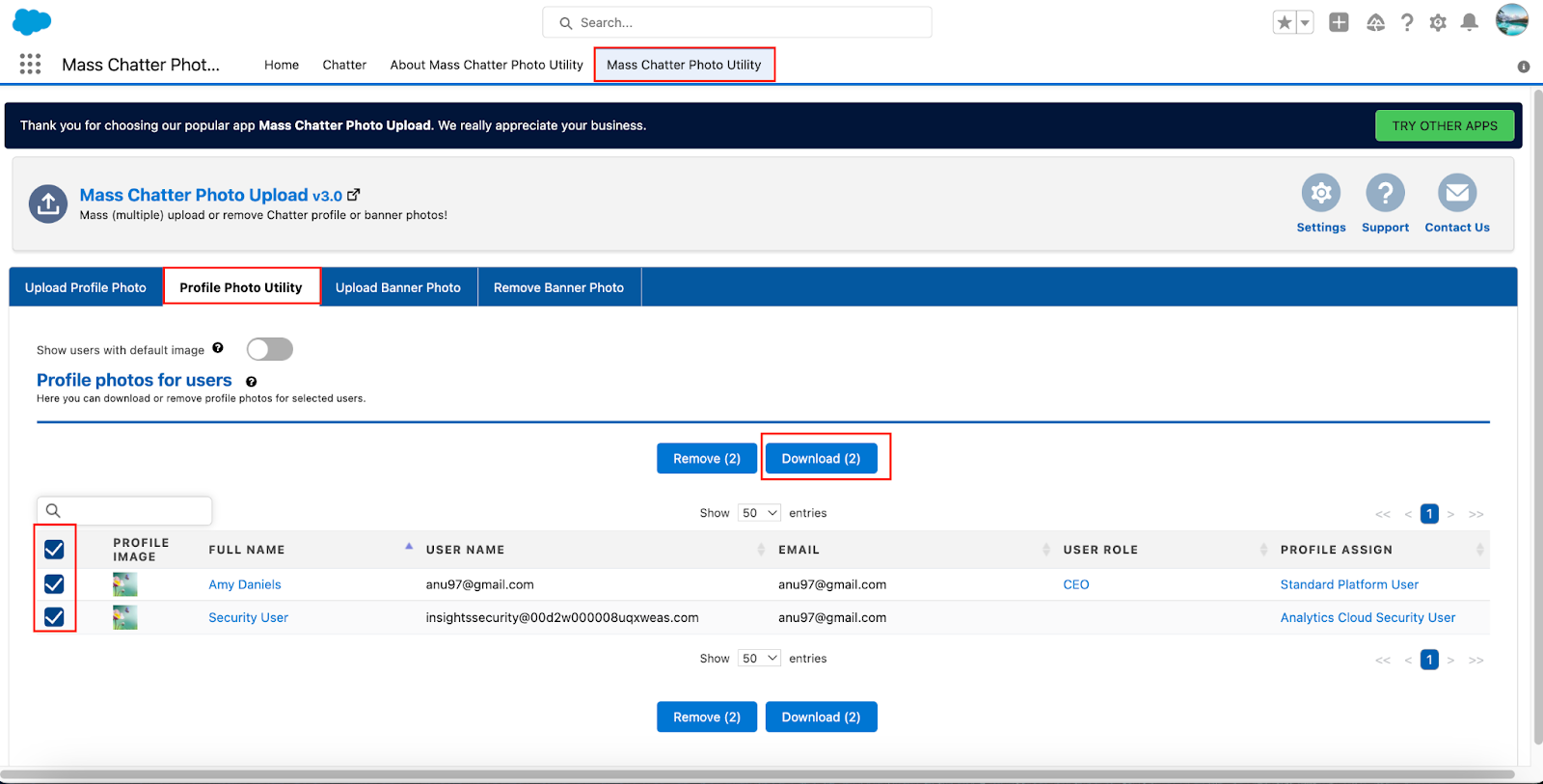The height and width of the screenshot is (784, 1543).
Task: Select page 1 in top pagination
Action: tap(1429, 514)
